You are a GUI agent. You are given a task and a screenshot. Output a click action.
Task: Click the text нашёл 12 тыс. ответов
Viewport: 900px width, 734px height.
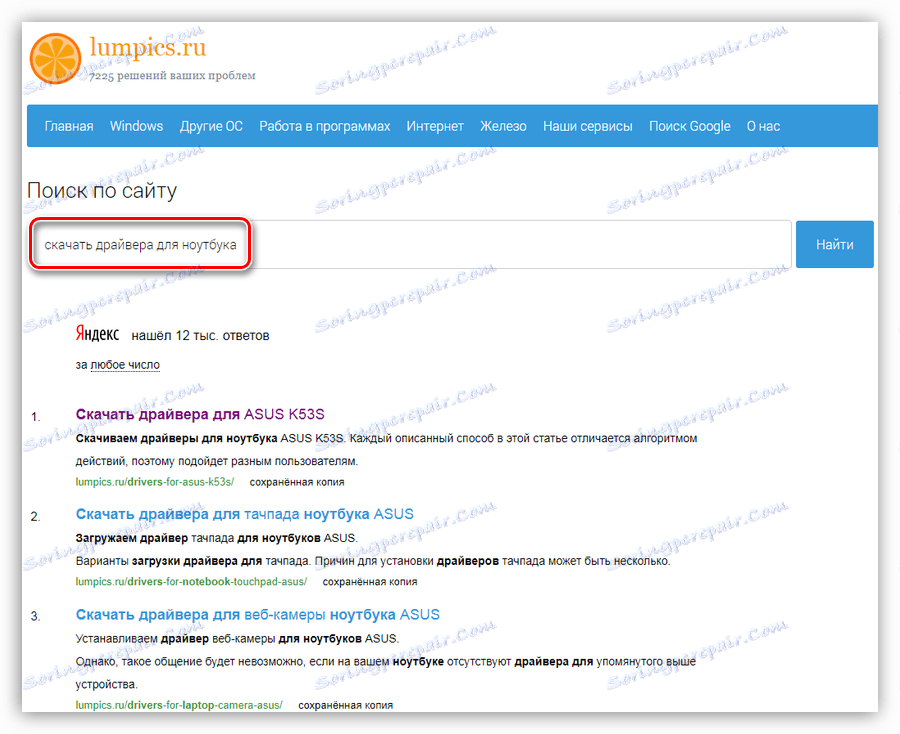pyautogui.click(x=200, y=336)
